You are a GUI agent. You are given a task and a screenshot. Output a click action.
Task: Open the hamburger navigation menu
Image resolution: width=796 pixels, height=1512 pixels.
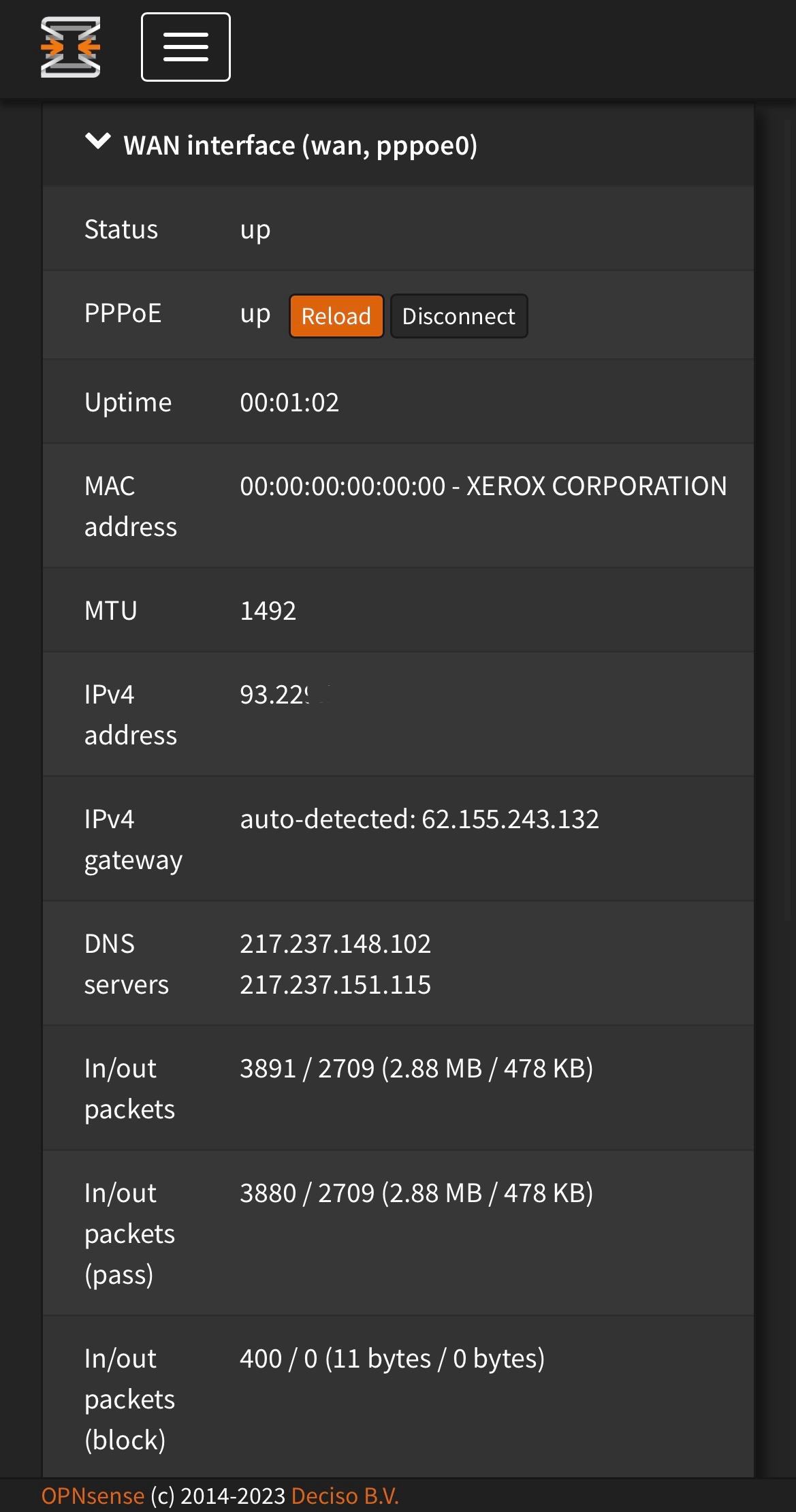click(186, 47)
